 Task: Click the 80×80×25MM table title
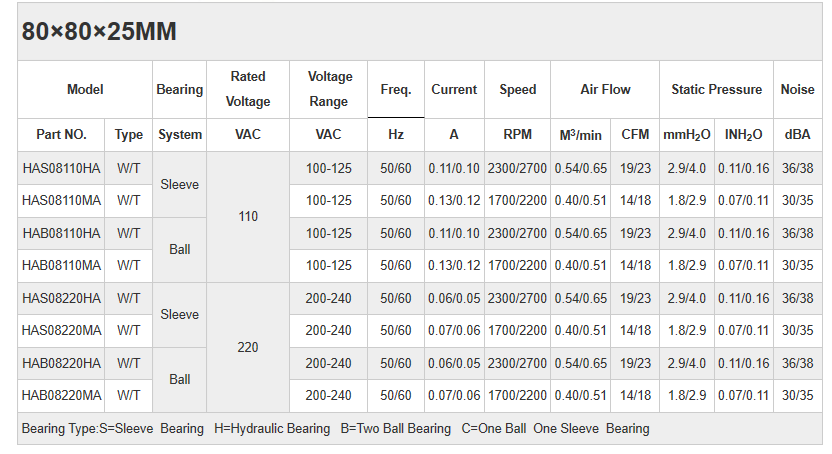pos(99,32)
